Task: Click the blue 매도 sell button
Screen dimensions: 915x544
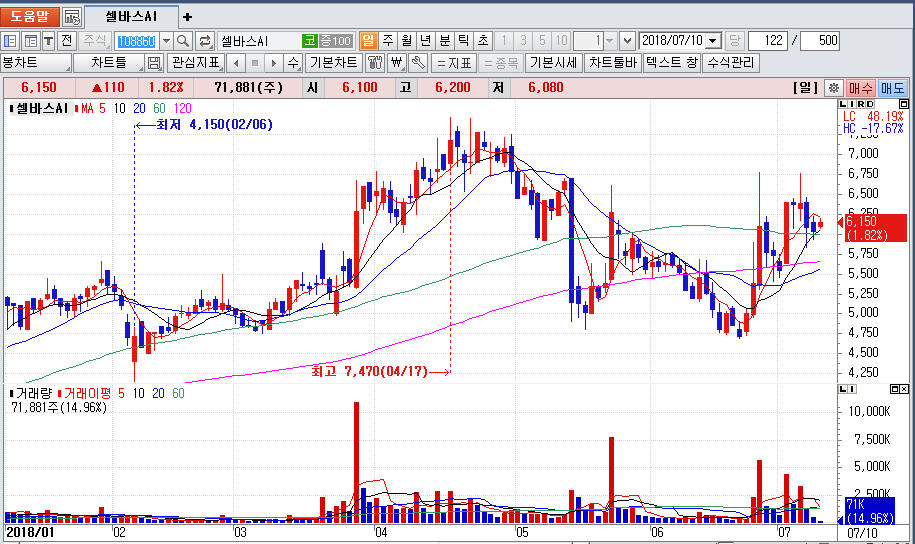Action: coord(892,88)
